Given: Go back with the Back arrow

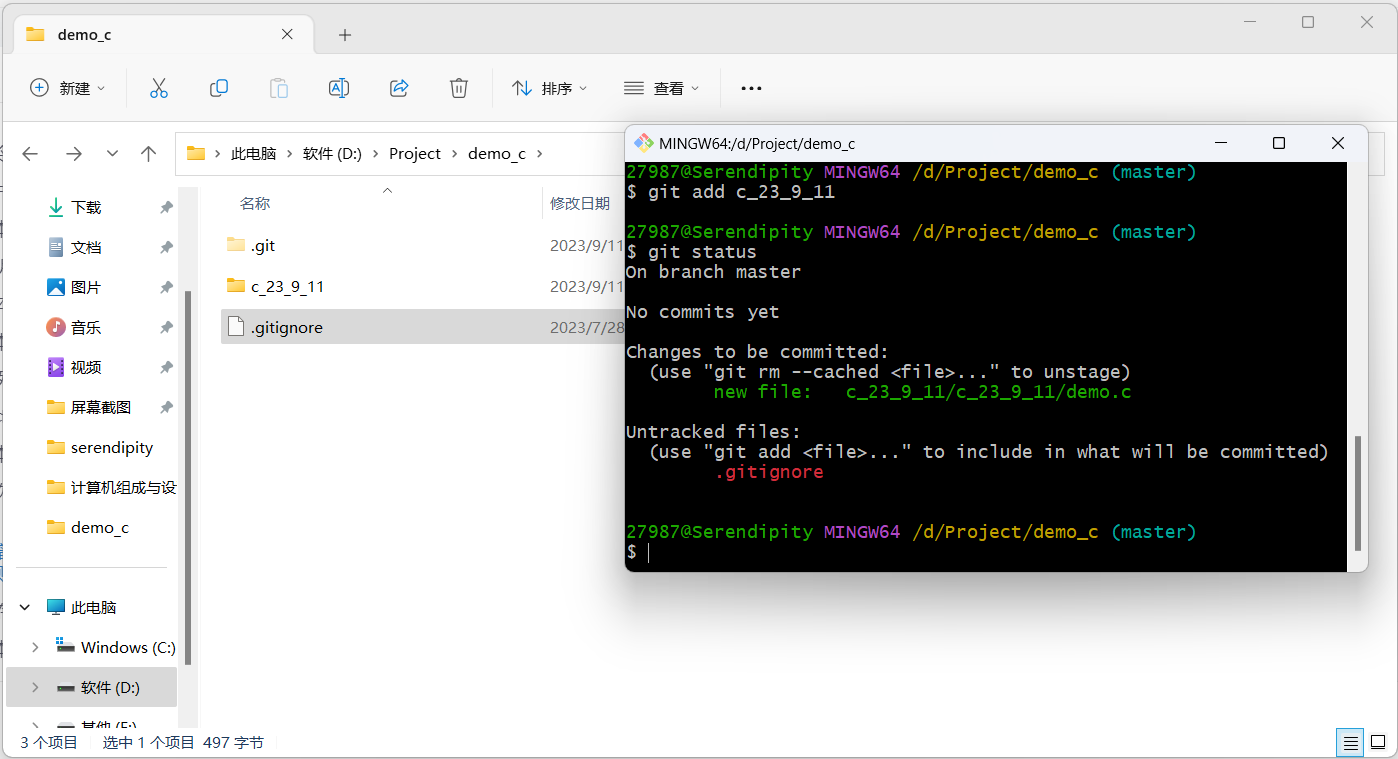Looking at the screenshot, I should [30, 153].
